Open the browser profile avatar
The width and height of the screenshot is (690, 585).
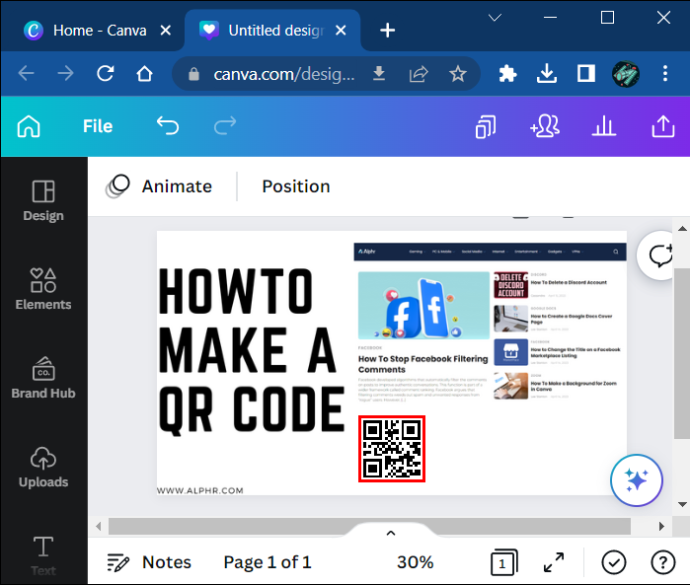626,74
